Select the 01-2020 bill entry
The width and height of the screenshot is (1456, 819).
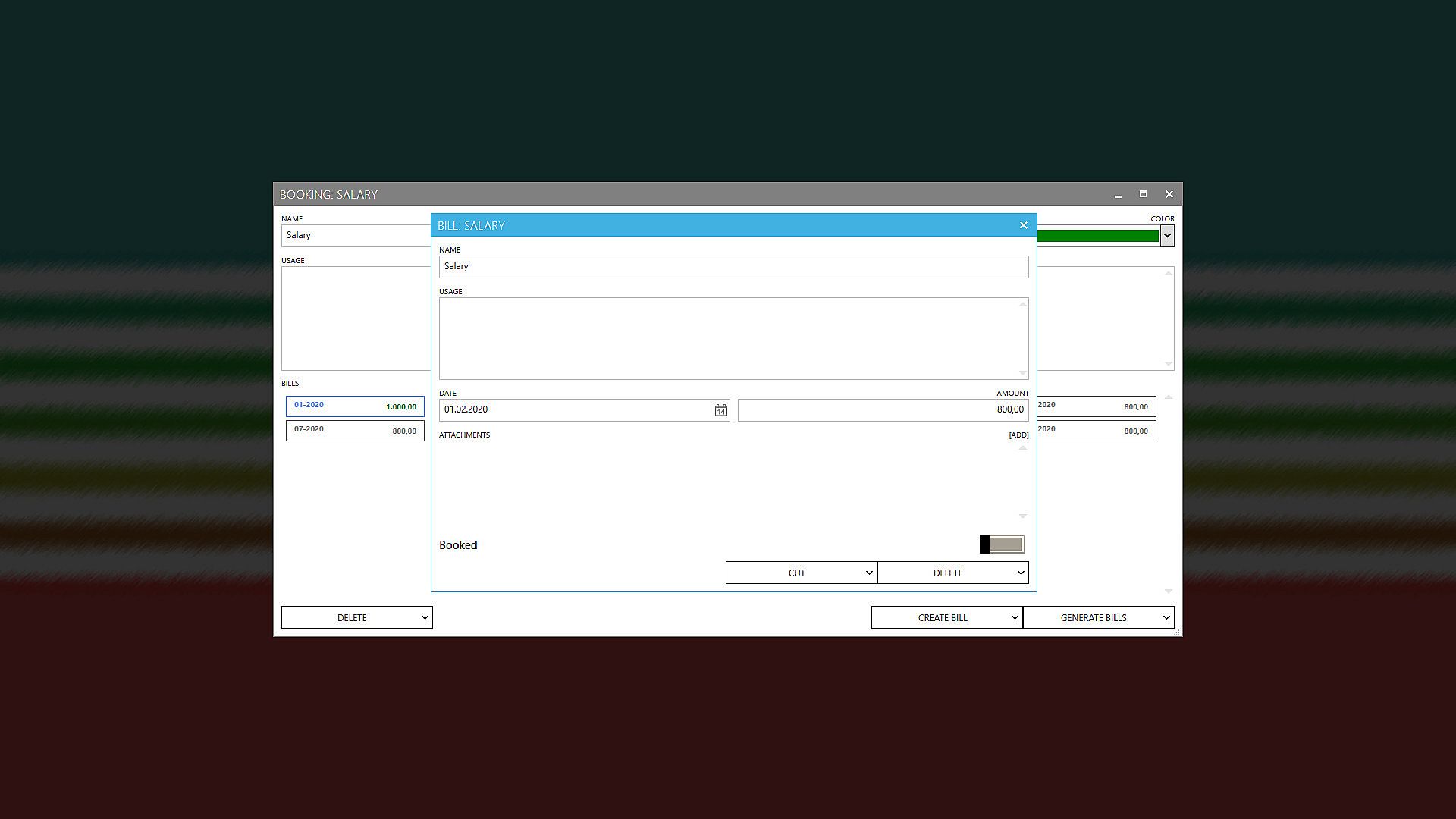coord(354,406)
